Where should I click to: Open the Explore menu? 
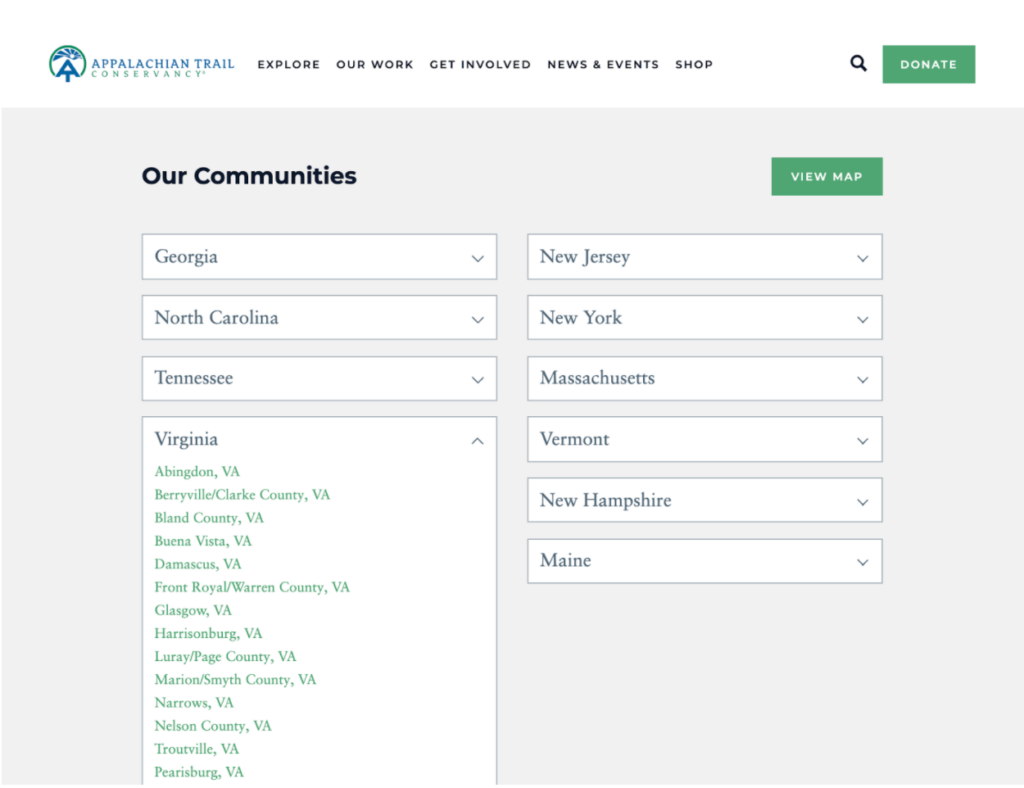click(289, 64)
